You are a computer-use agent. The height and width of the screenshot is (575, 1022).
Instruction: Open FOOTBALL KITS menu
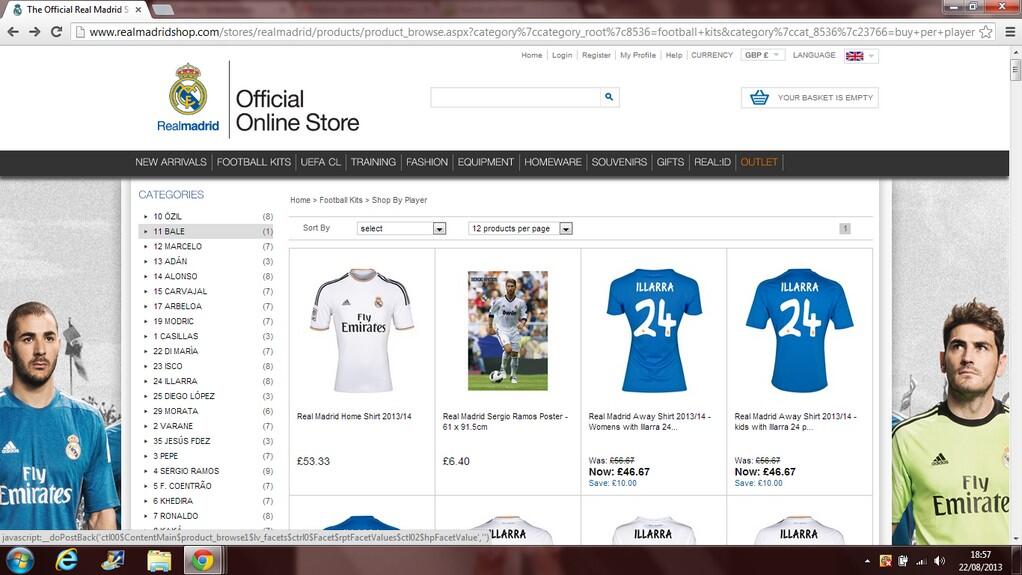(x=254, y=162)
